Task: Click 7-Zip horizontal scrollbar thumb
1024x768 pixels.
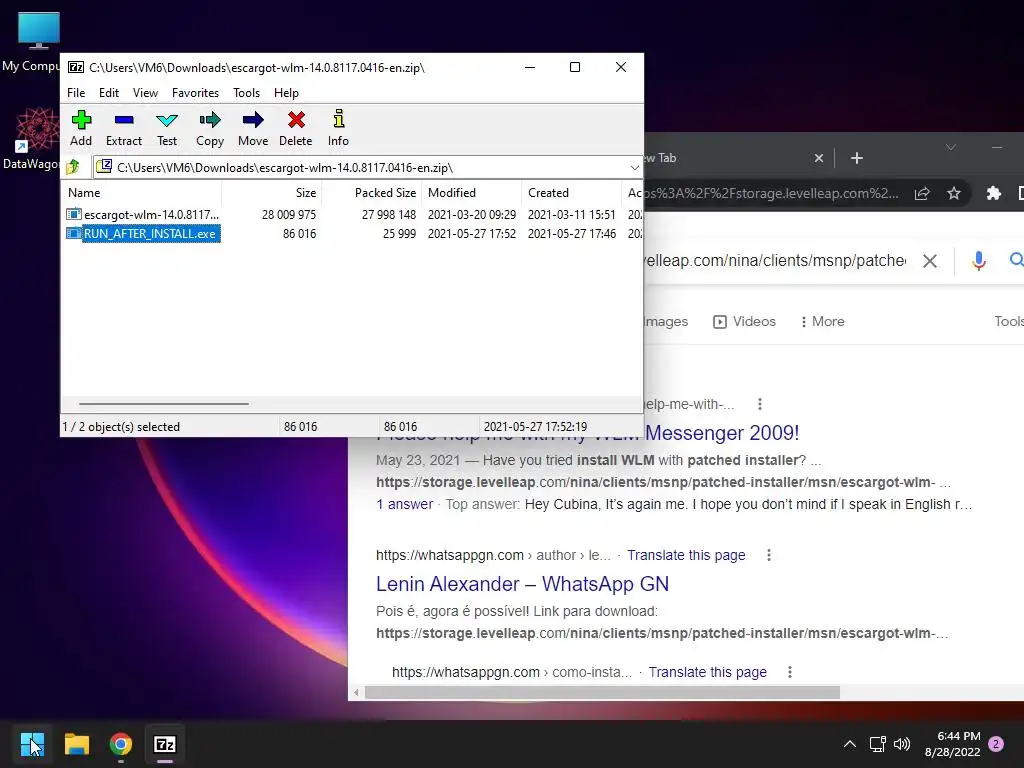Action: [164, 404]
